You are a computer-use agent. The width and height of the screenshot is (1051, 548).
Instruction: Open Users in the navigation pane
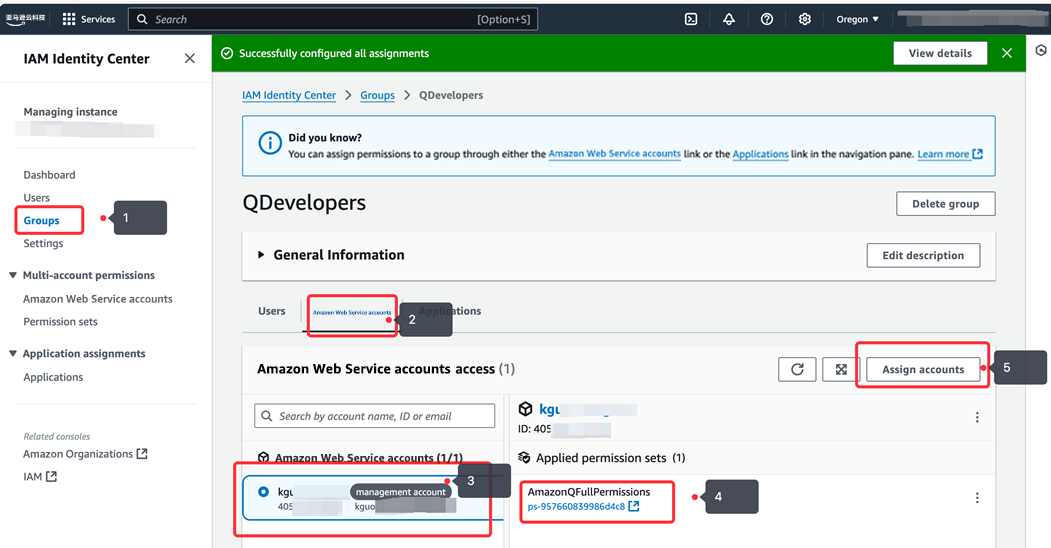37,198
